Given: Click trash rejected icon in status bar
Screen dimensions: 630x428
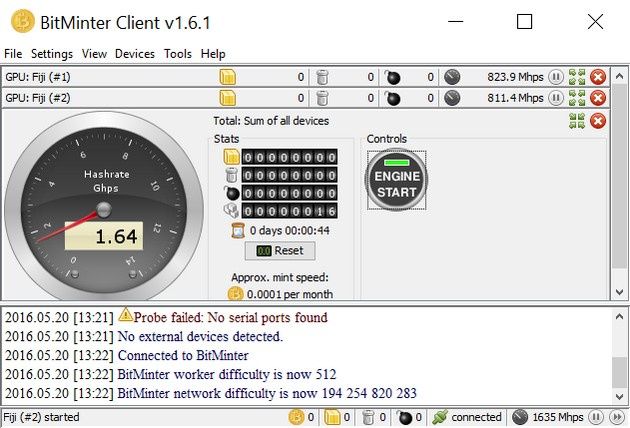Looking at the screenshot, I should tap(368, 417).
